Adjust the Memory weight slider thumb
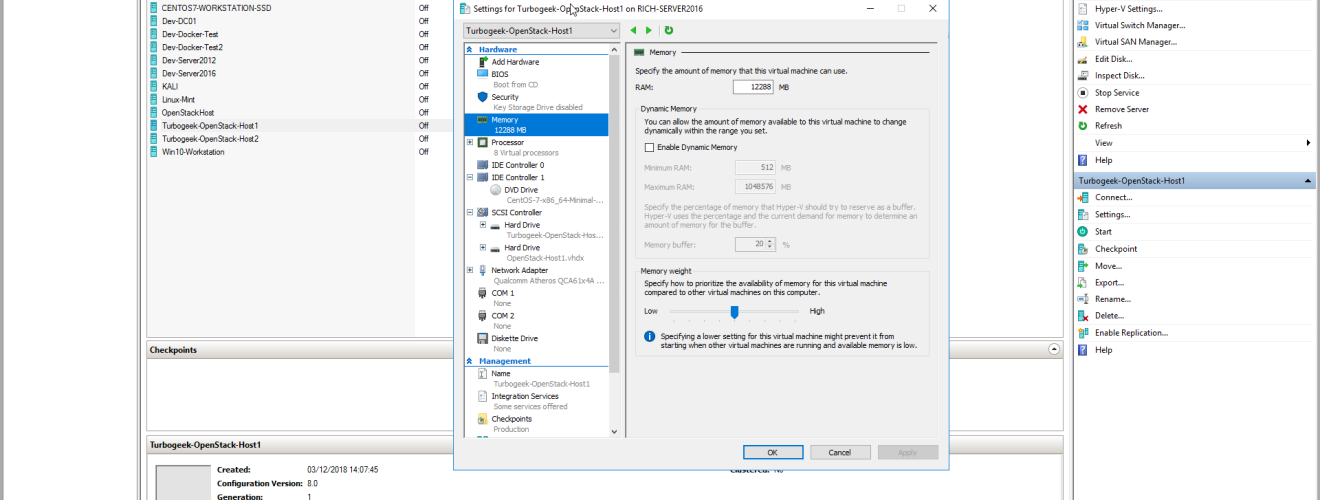The width and height of the screenshot is (1320, 500). click(x=734, y=312)
